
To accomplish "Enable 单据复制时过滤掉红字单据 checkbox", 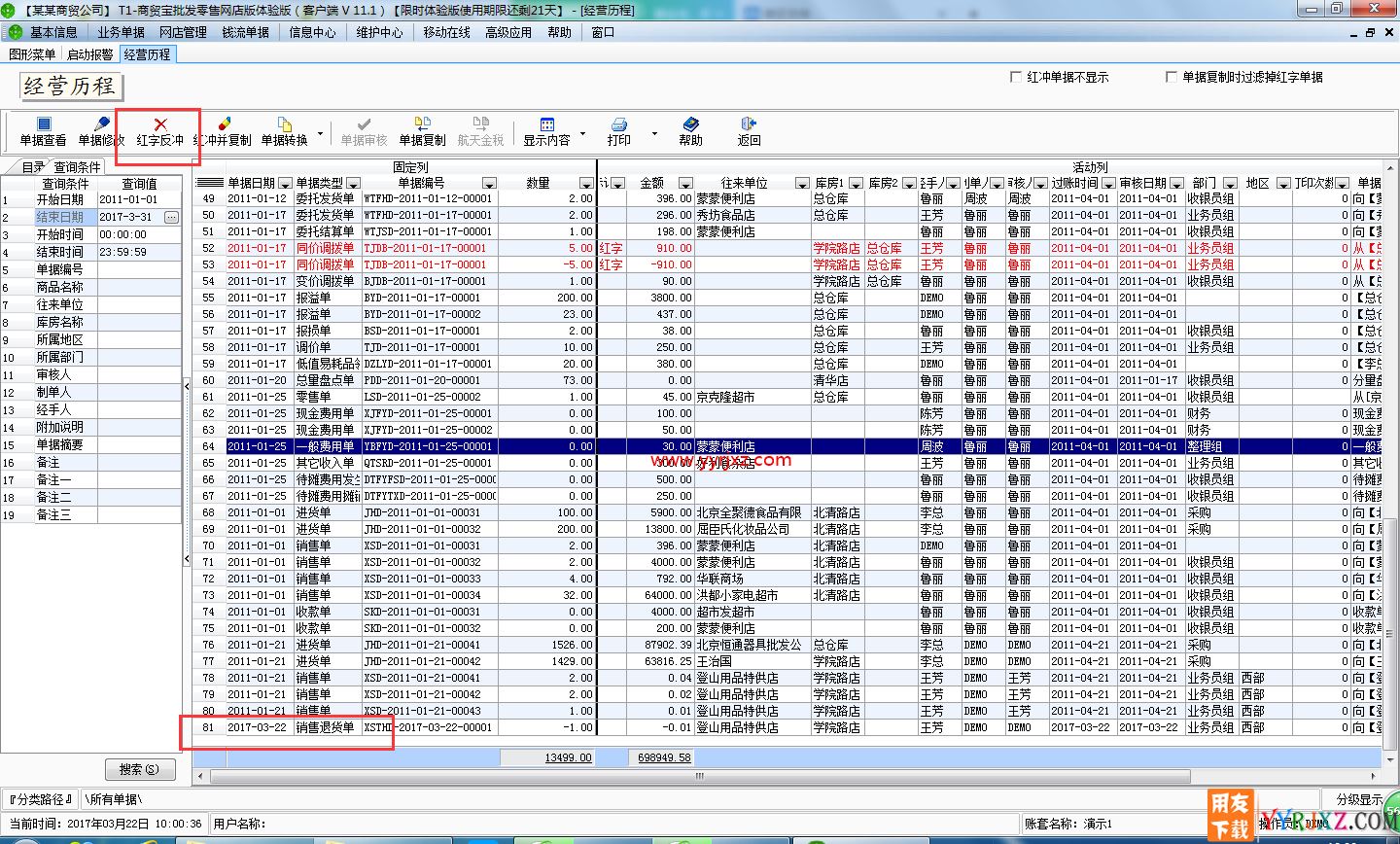I will [1172, 77].
